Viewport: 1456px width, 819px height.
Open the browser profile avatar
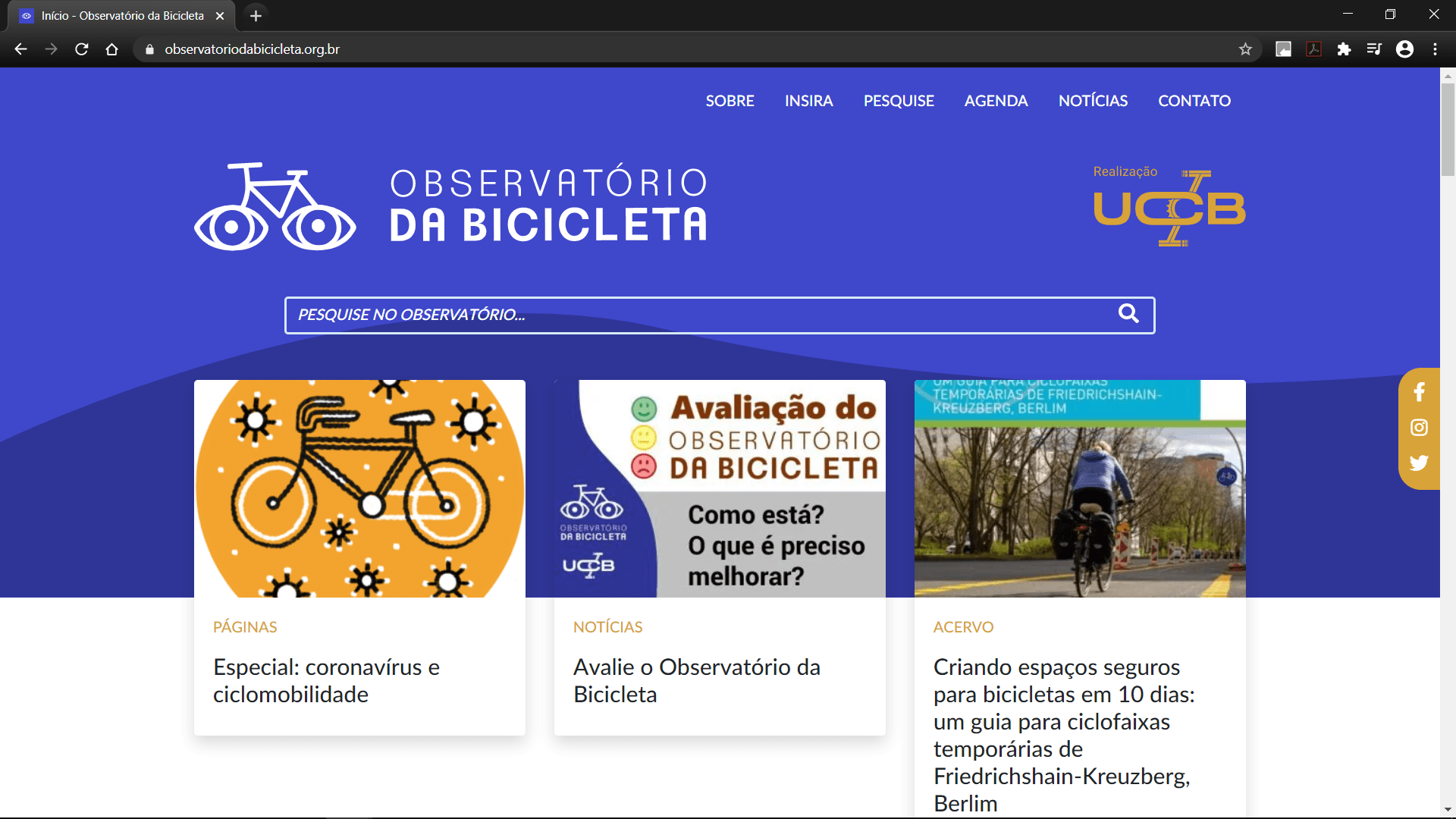click(x=1405, y=49)
